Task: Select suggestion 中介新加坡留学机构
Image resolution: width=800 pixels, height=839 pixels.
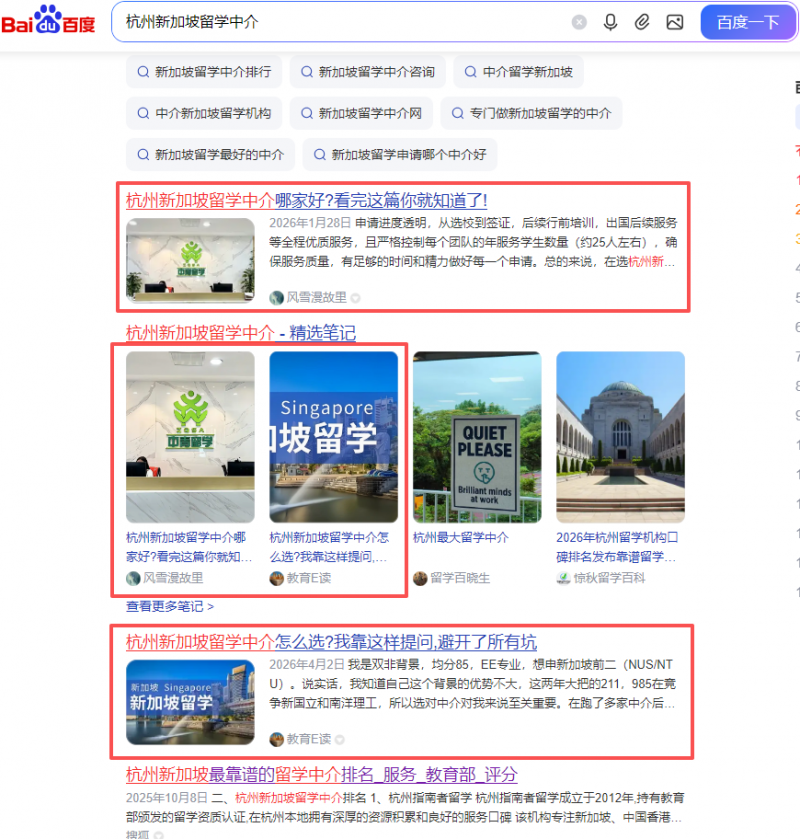Action: coord(204,113)
